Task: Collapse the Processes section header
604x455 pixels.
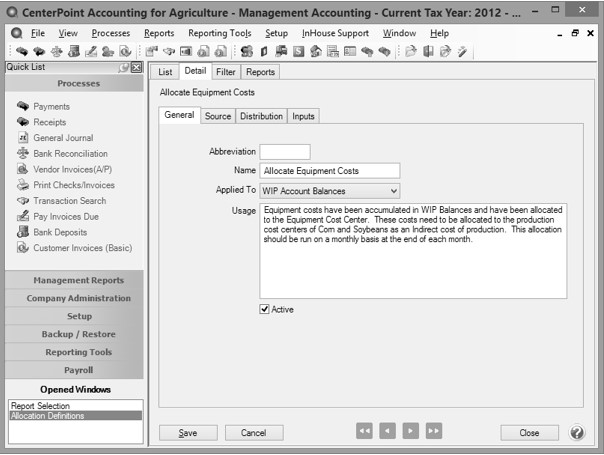Action: (74, 83)
